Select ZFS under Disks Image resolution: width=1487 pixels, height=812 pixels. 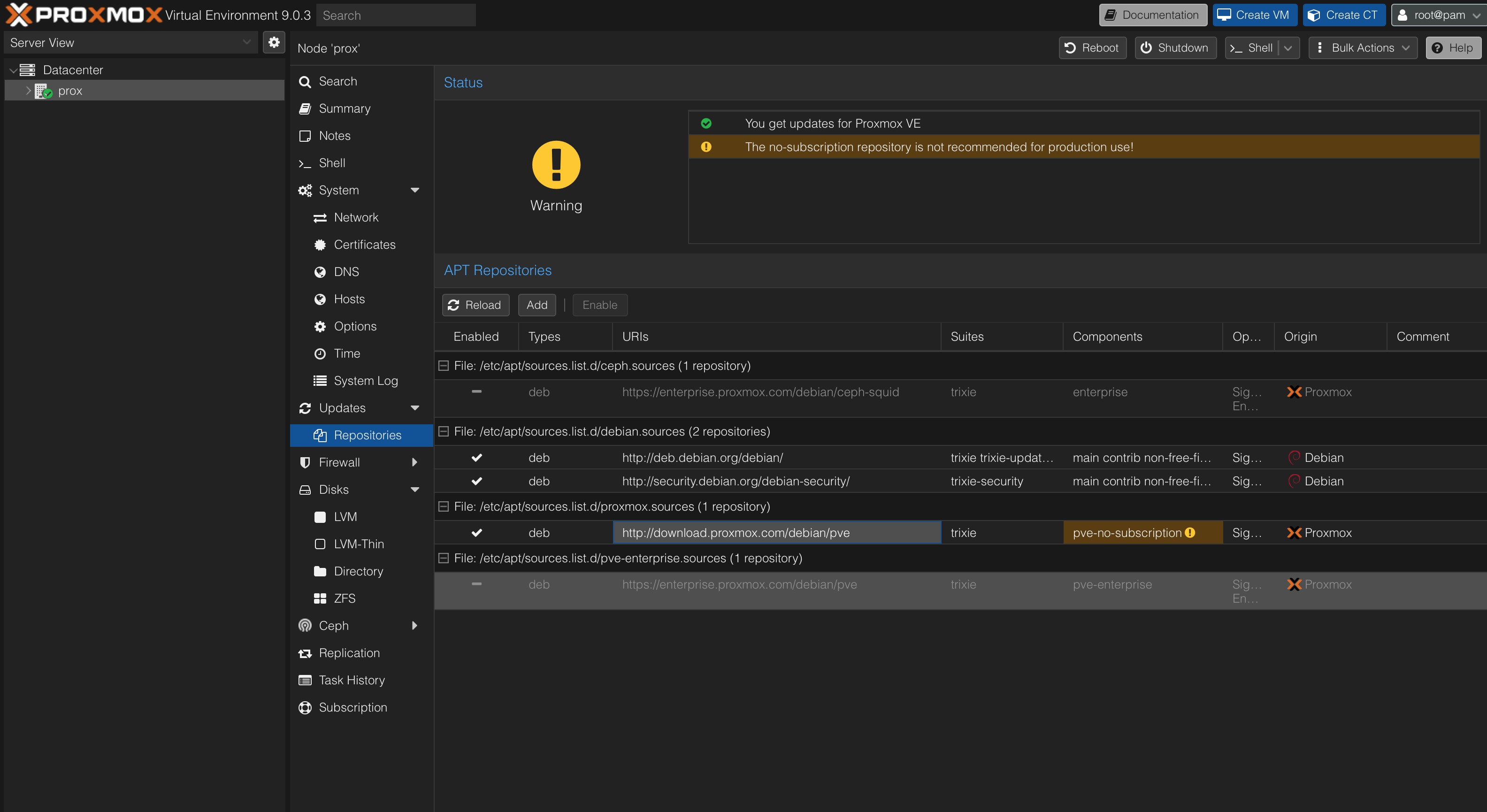pyautogui.click(x=344, y=598)
